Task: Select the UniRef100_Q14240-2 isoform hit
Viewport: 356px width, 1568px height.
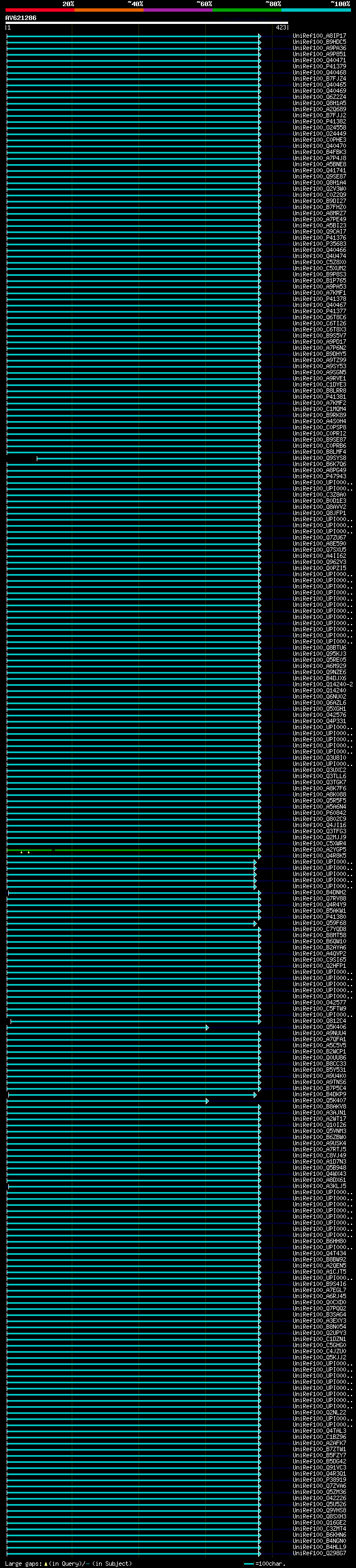Action: click(x=323, y=685)
